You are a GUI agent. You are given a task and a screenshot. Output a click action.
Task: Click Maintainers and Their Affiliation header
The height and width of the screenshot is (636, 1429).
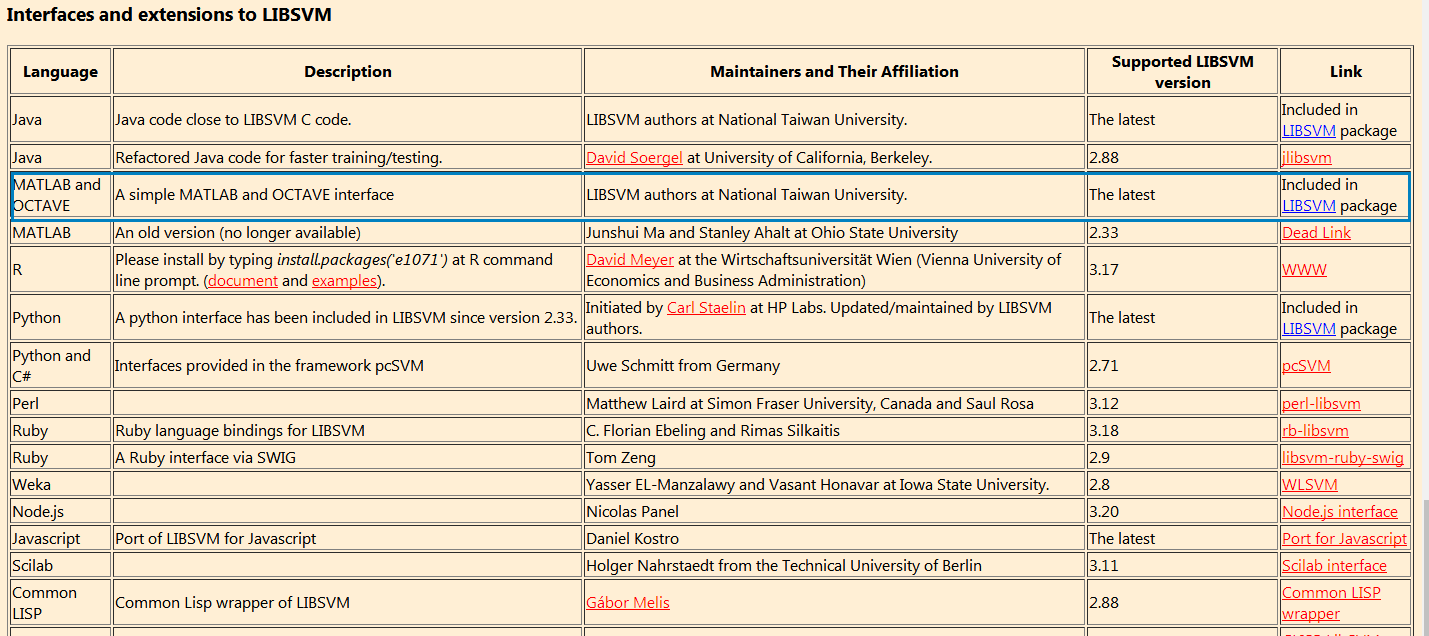(834, 71)
